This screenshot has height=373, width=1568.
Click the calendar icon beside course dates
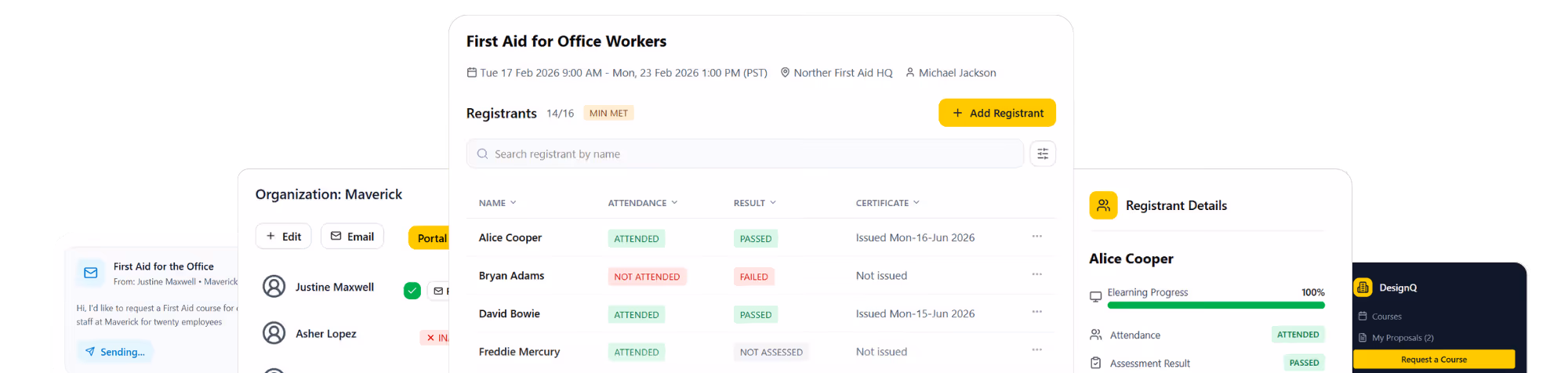coord(471,72)
